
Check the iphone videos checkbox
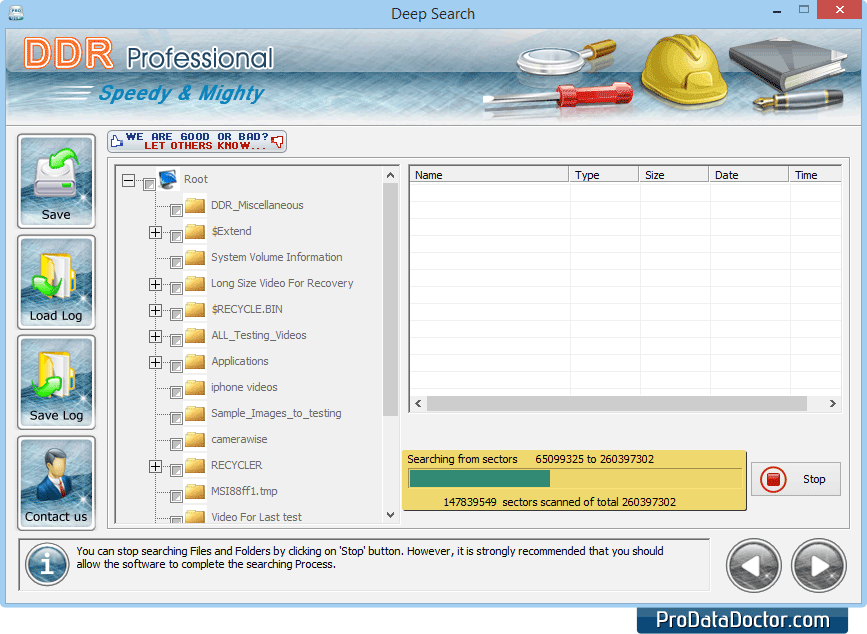[176, 392]
